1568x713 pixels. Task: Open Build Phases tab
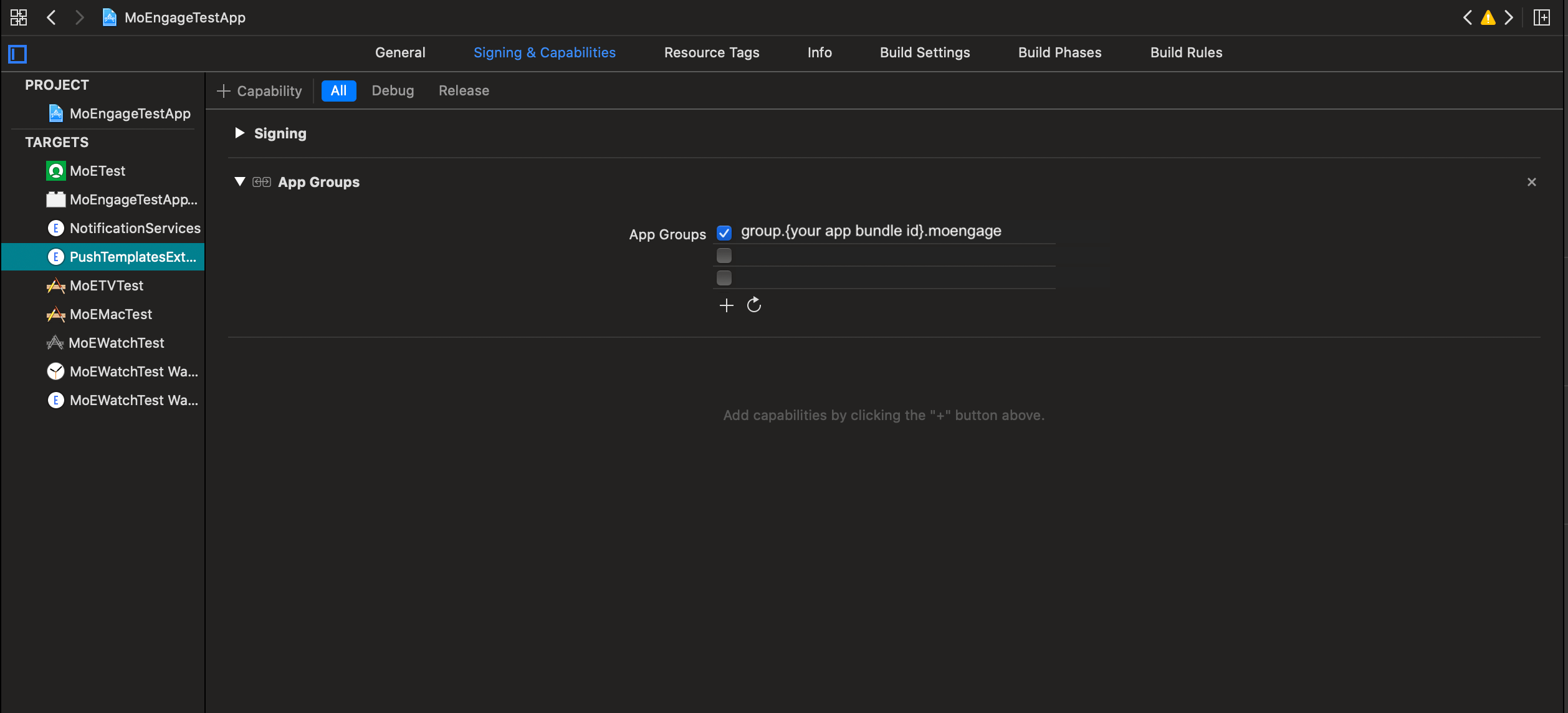(1060, 53)
